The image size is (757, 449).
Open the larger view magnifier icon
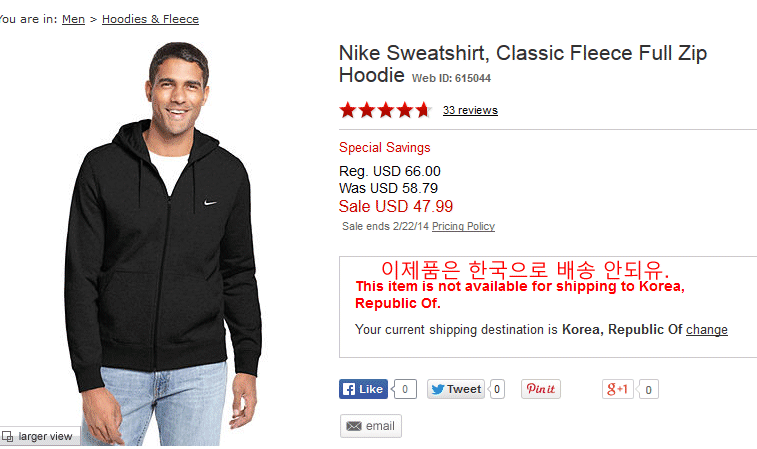pos(8,436)
